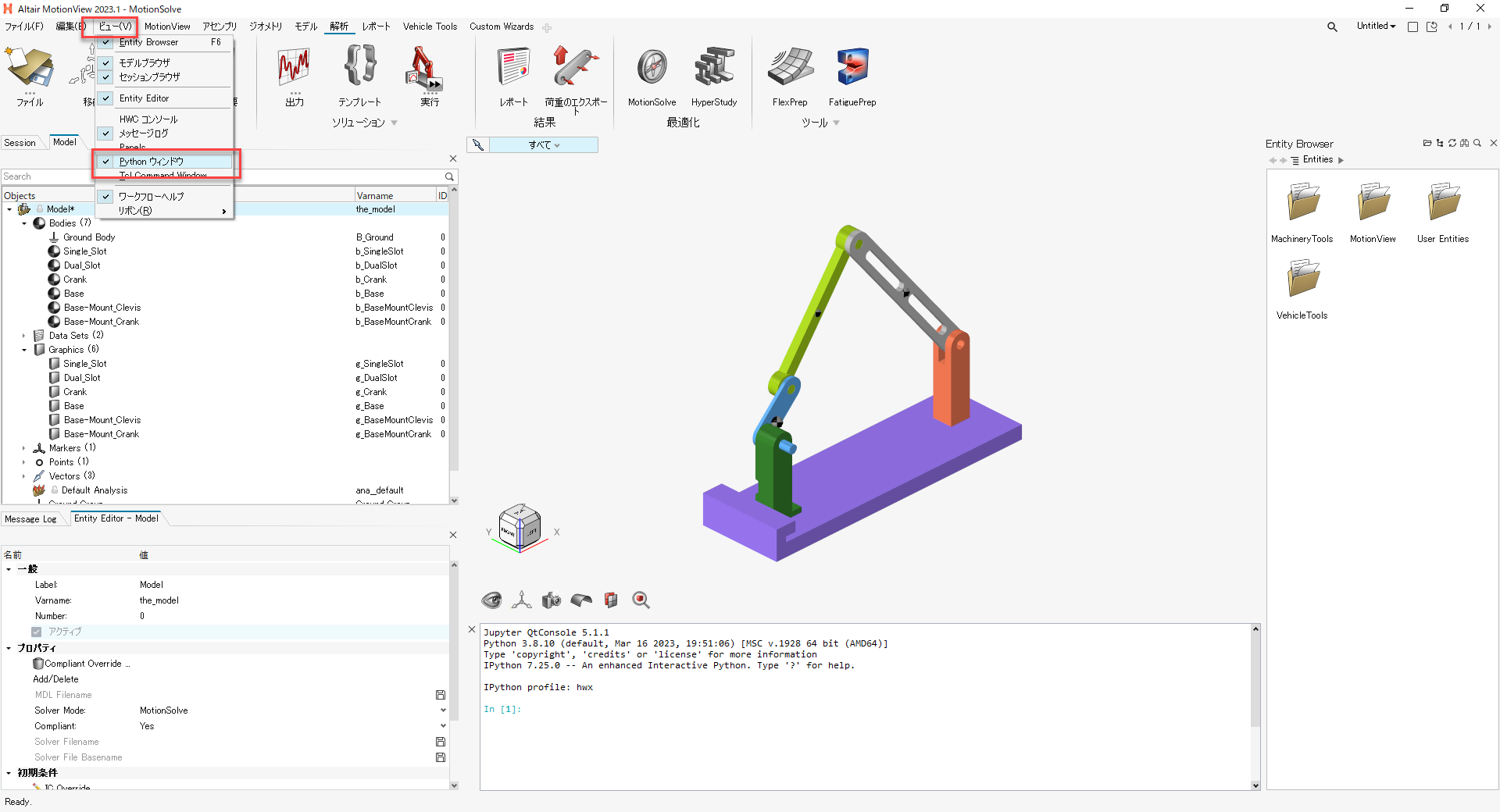Click the search icon in Entity Browser header
Viewport: 1500px width, 812px height.
click(x=1477, y=144)
